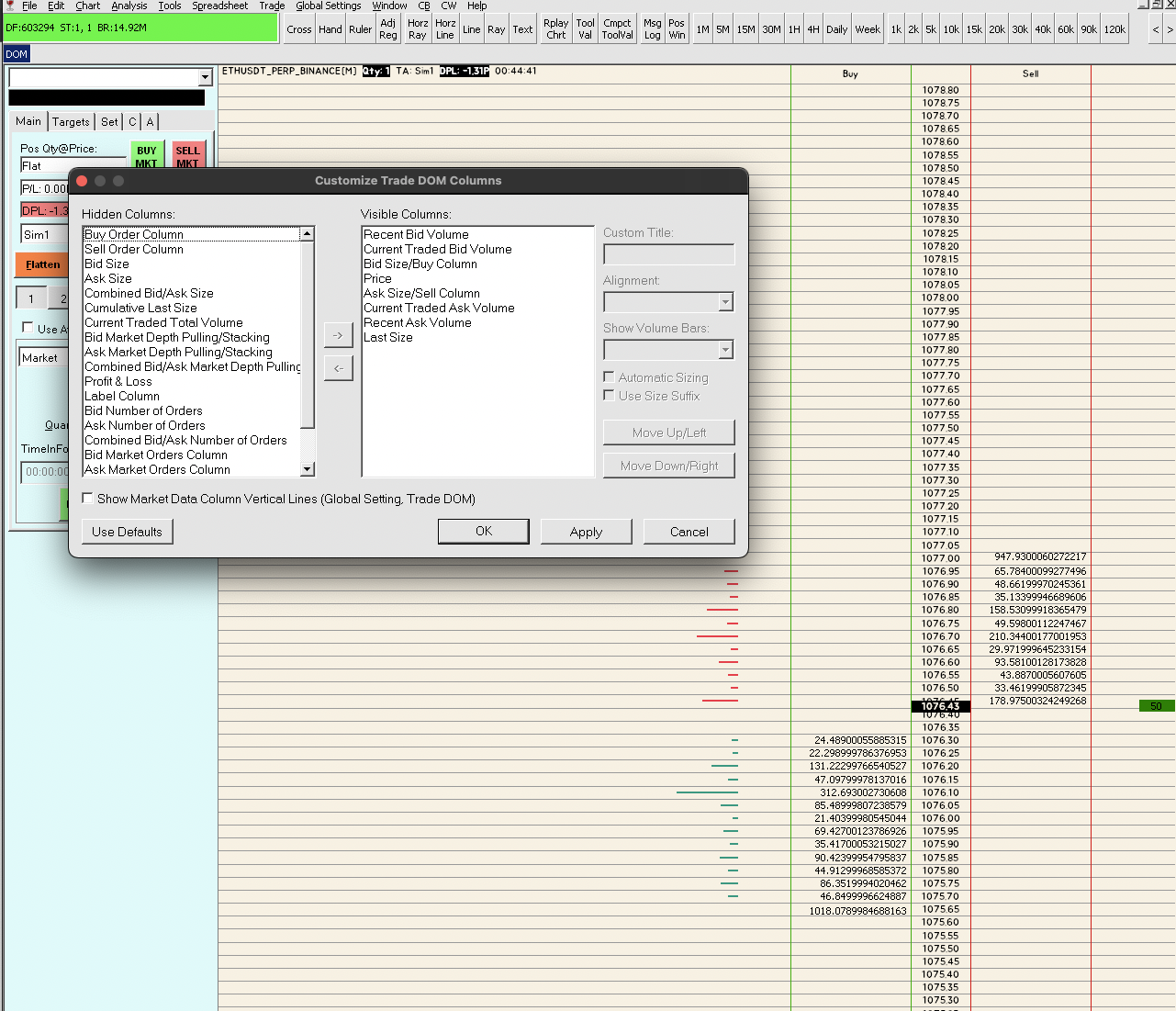1176x1011 pixels.
Task: Click left arrow to hide column
Action: click(338, 368)
